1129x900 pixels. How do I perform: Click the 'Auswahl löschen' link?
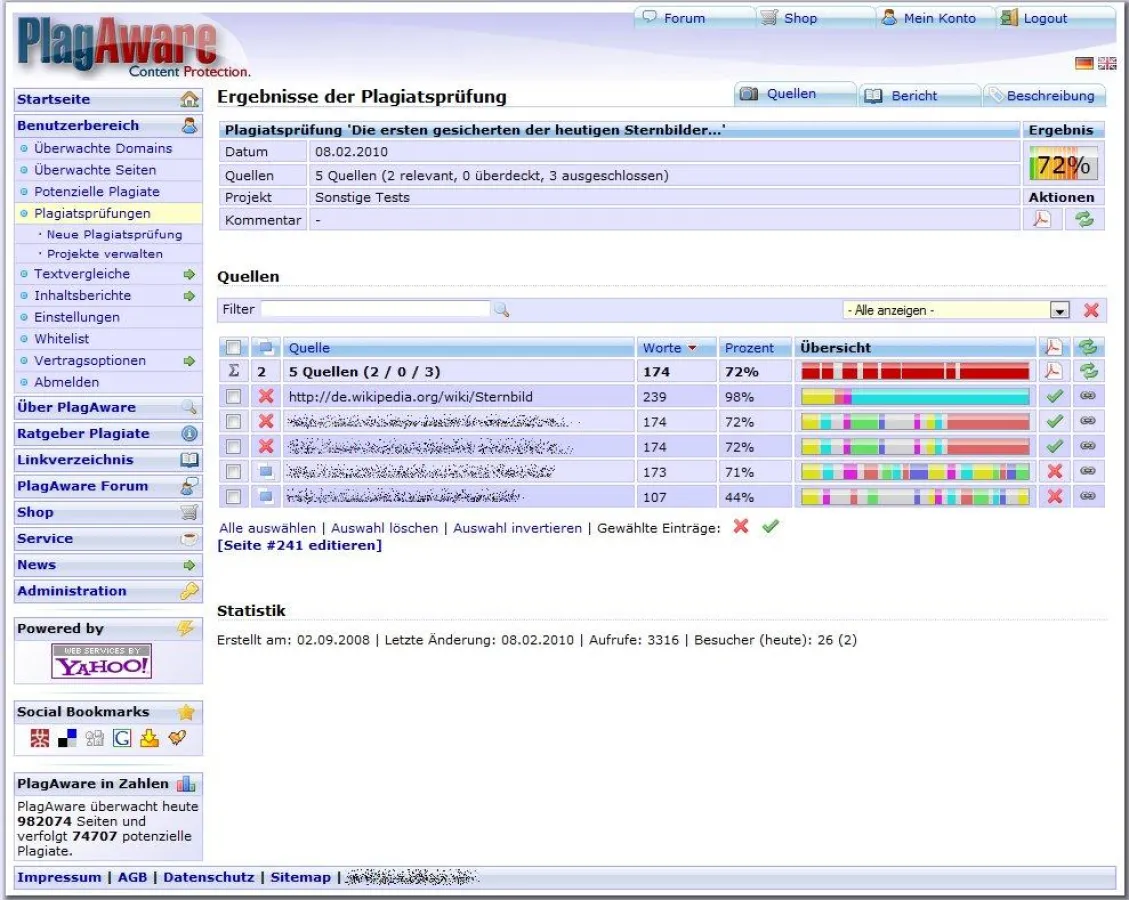click(384, 528)
